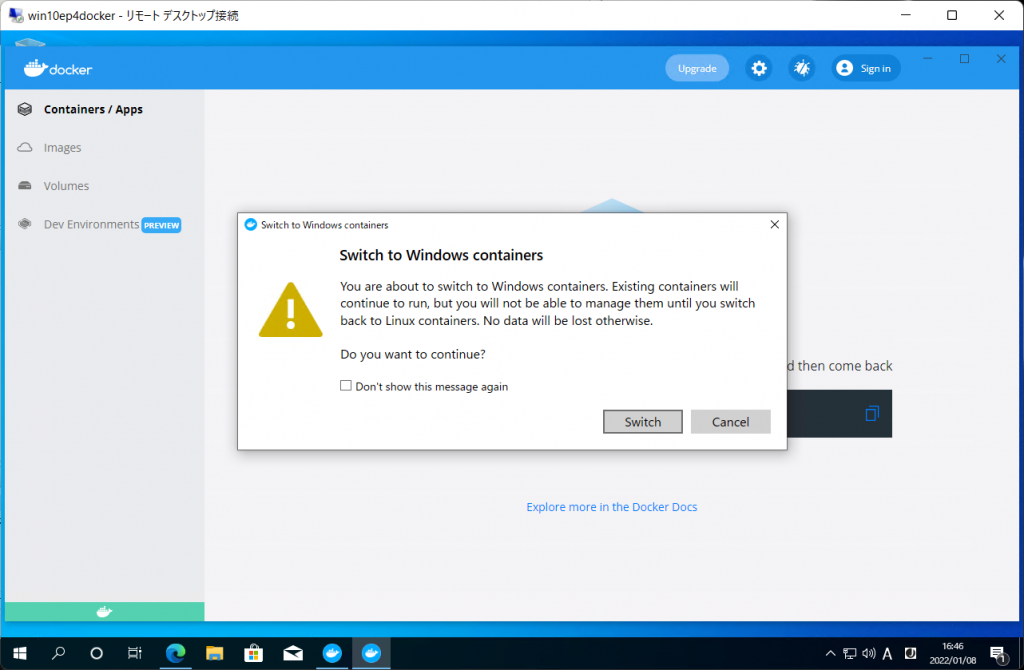Copy command using the copy icon
The image size is (1024, 670).
pyautogui.click(x=872, y=413)
